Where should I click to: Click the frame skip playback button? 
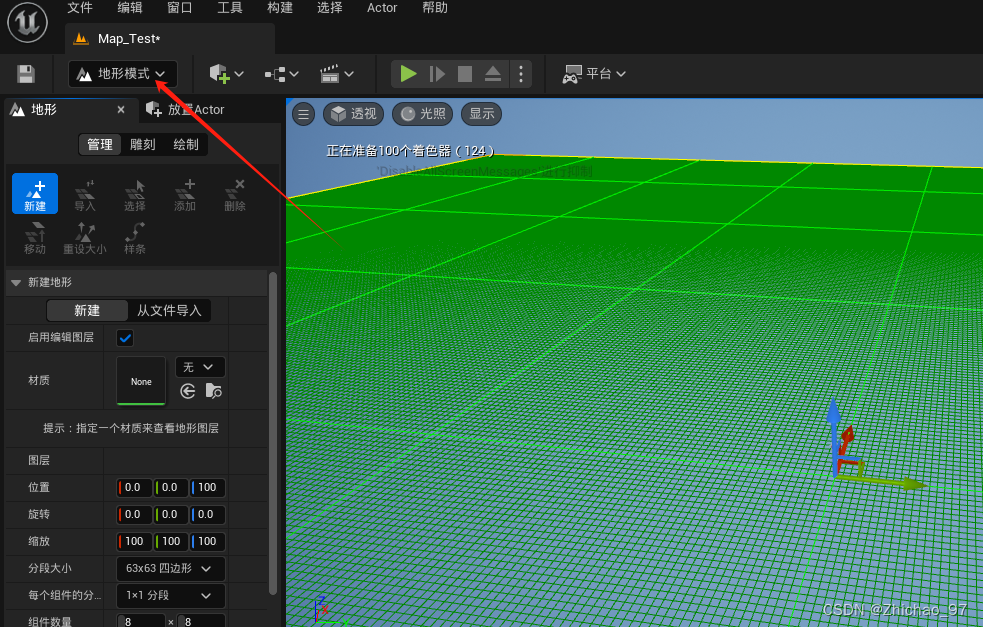(x=437, y=74)
